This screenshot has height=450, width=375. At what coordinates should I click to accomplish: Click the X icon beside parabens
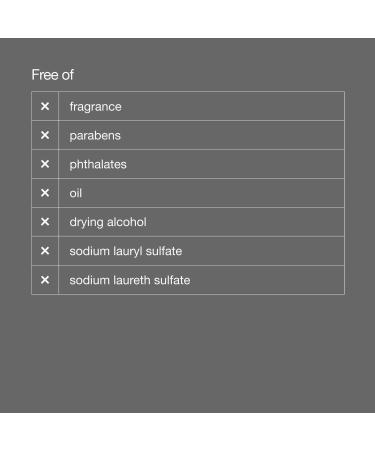(45, 135)
